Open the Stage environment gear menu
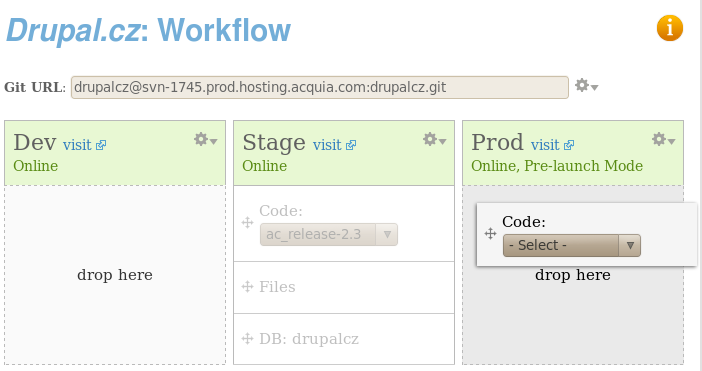The height and width of the screenshot is (371, 702). [435, 140]
